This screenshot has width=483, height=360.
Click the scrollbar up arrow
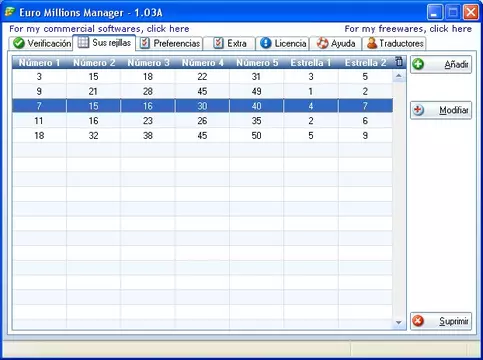tap(399, 76)
